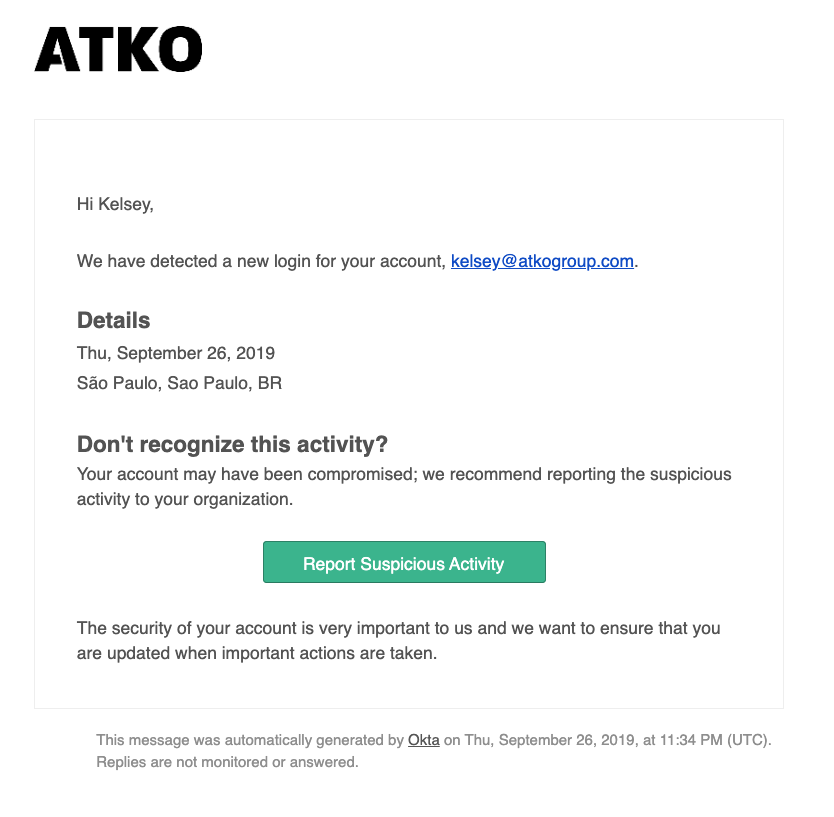The height and width of the screenshot is (817, 834).
Task: Click "Replies are not monitored or answered" text
Action: coord(227,762)
